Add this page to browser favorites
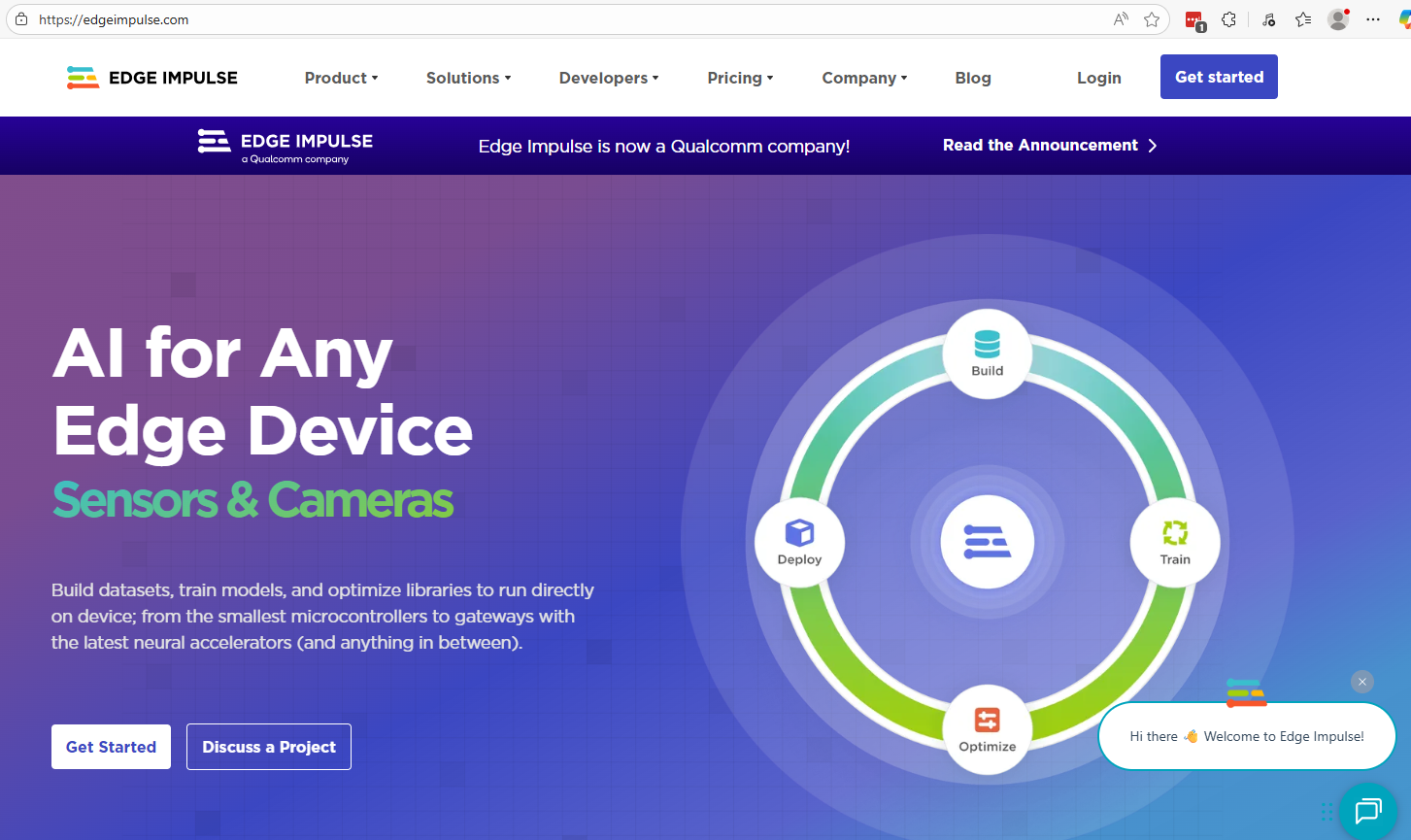The height and width of the screenshot is (840, 1411). tap(1152, 19)
